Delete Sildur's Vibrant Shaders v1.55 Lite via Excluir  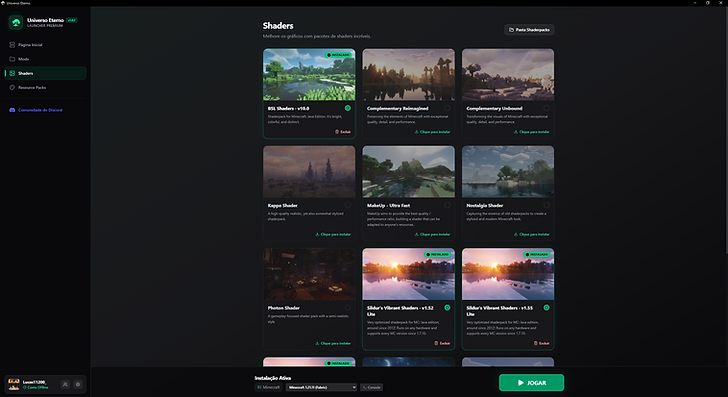point(542,343)
